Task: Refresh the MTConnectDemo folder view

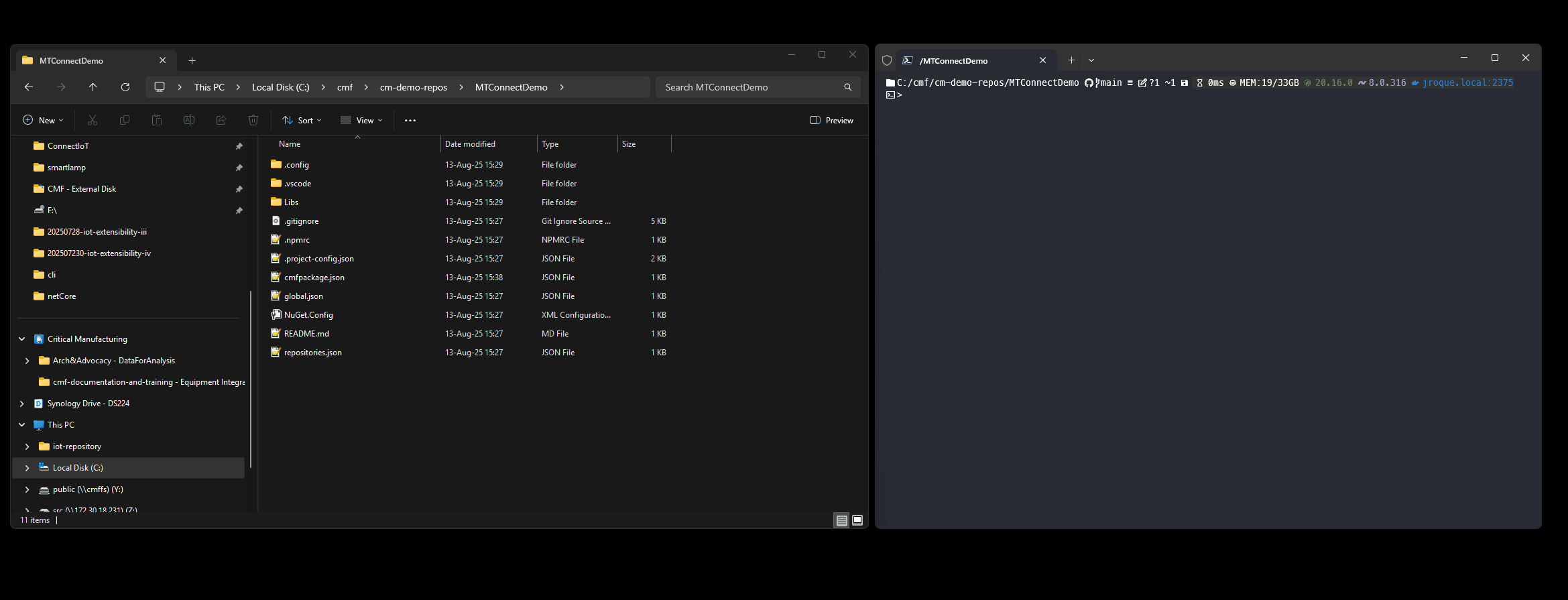Action: (125, 87)
